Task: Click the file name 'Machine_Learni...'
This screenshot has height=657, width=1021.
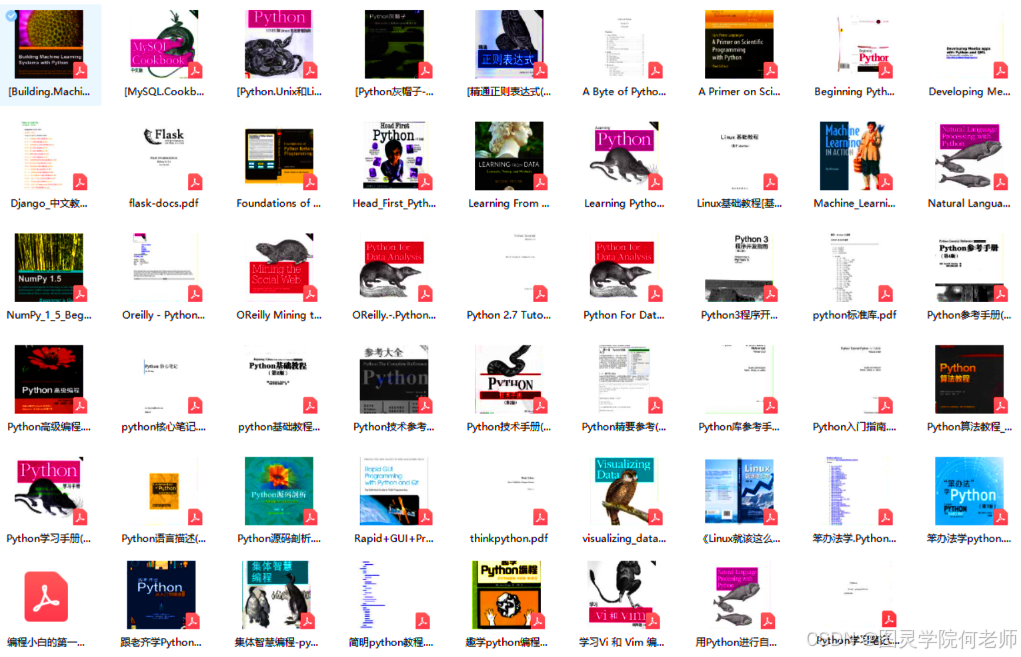Action: tap(854, 203)
